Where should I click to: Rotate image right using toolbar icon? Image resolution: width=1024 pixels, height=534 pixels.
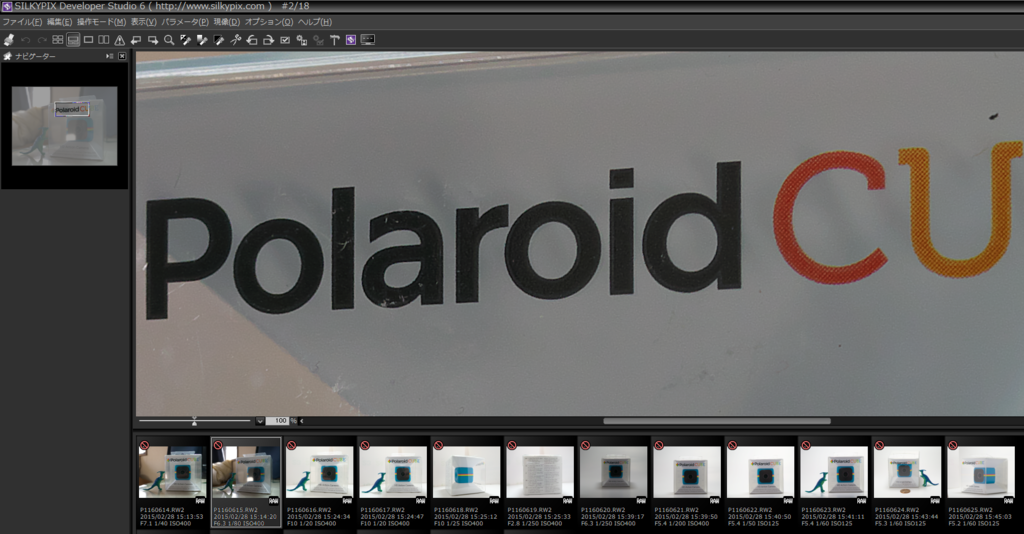point(268,40)
